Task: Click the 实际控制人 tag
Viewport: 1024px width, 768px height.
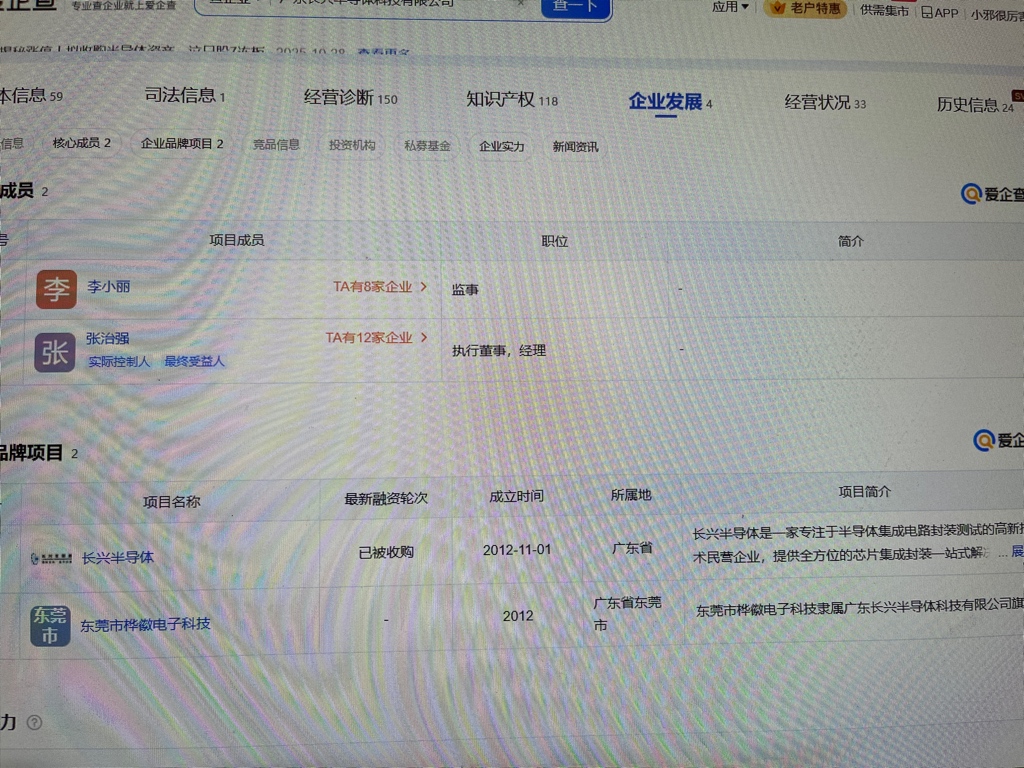Action: pos(120,362)
